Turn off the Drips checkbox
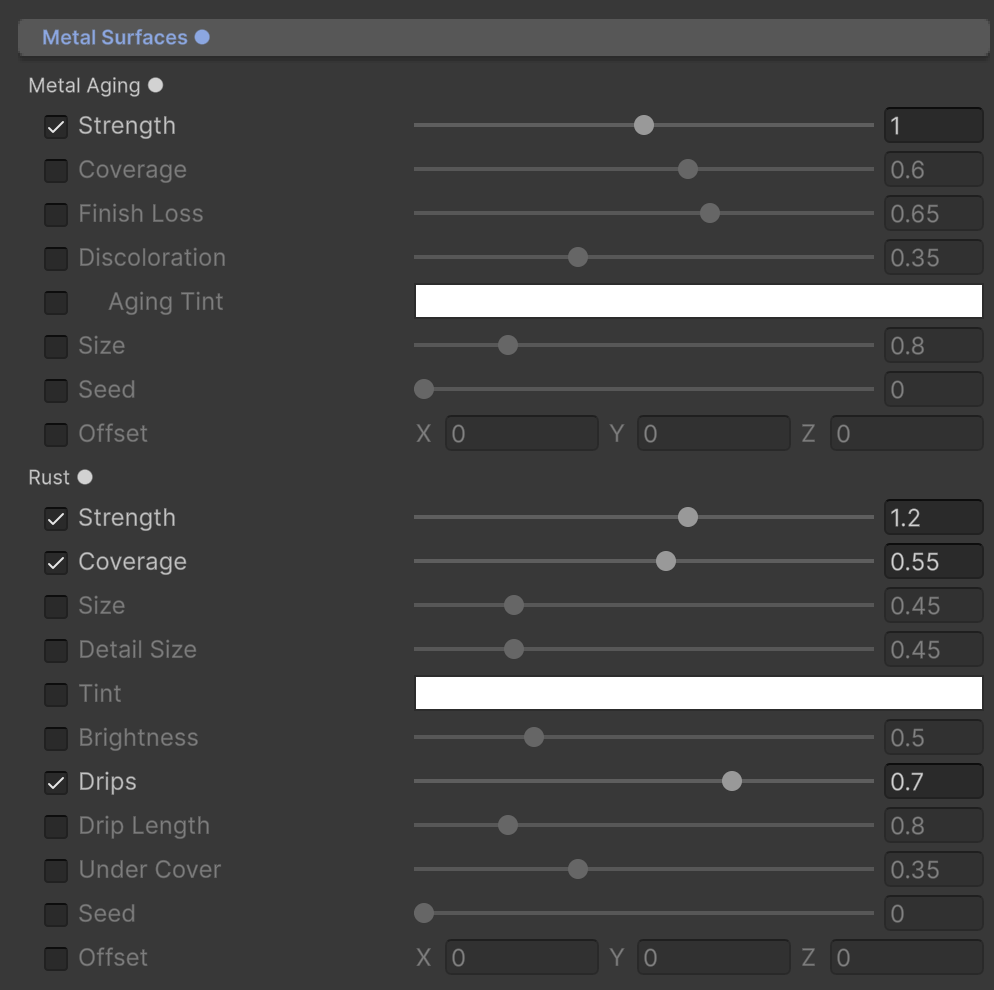Viewport: 994px width, 990px height. 56,782
